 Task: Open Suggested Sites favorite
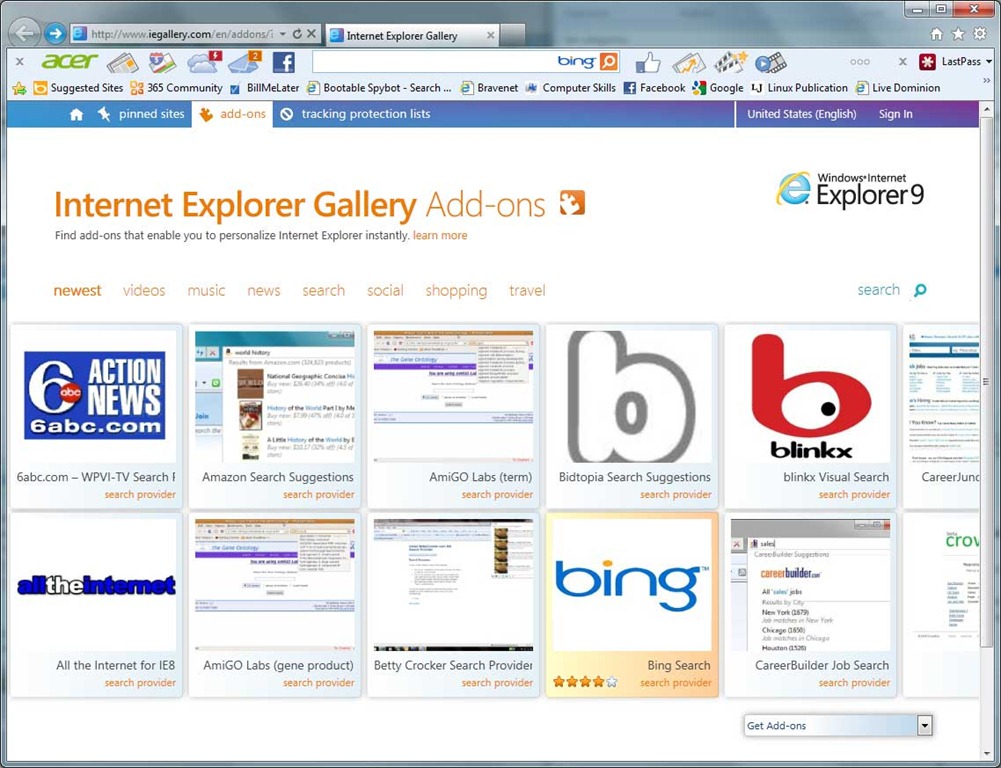[x=79, y=88]
